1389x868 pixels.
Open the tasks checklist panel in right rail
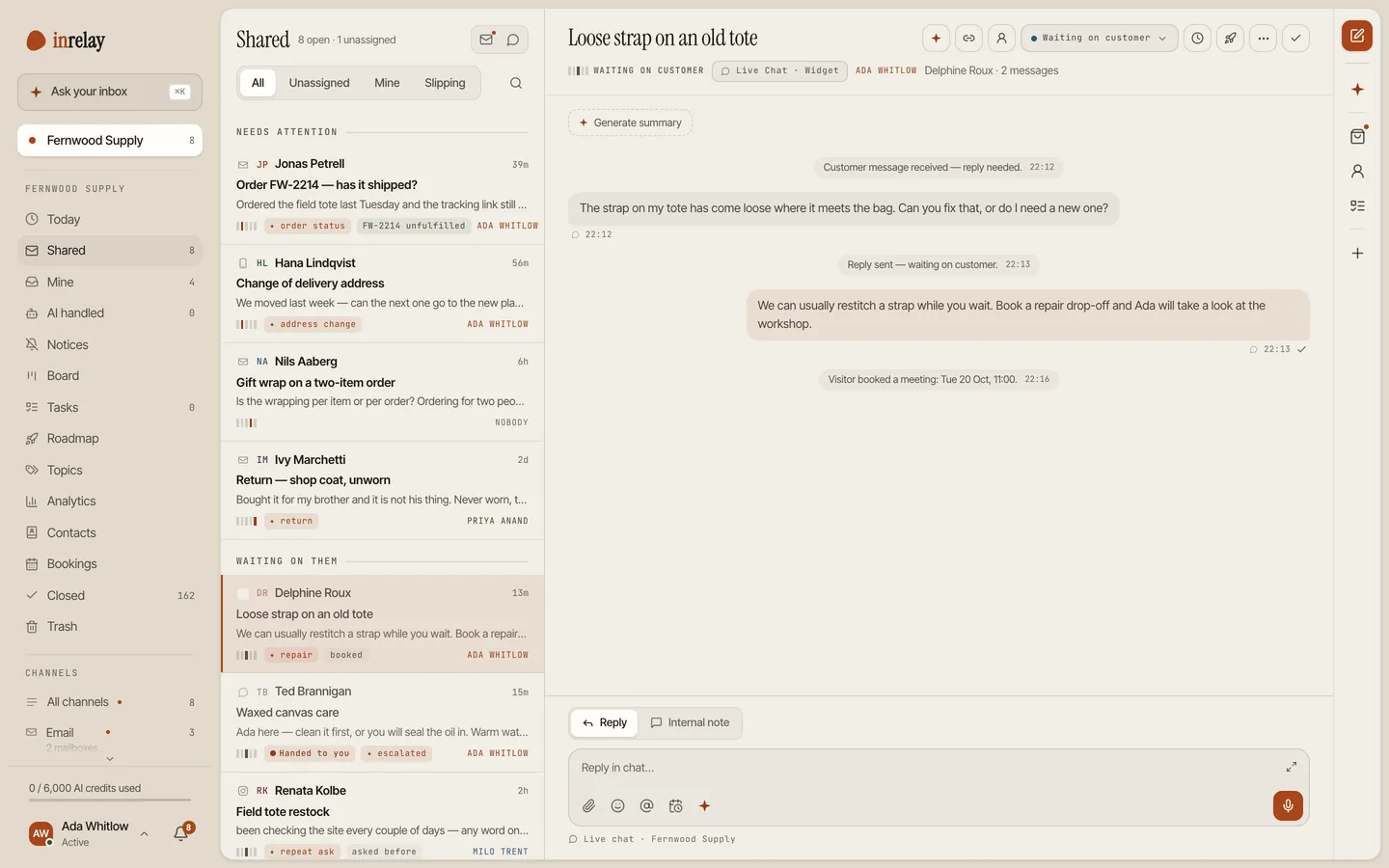(x=1357, y=205)
